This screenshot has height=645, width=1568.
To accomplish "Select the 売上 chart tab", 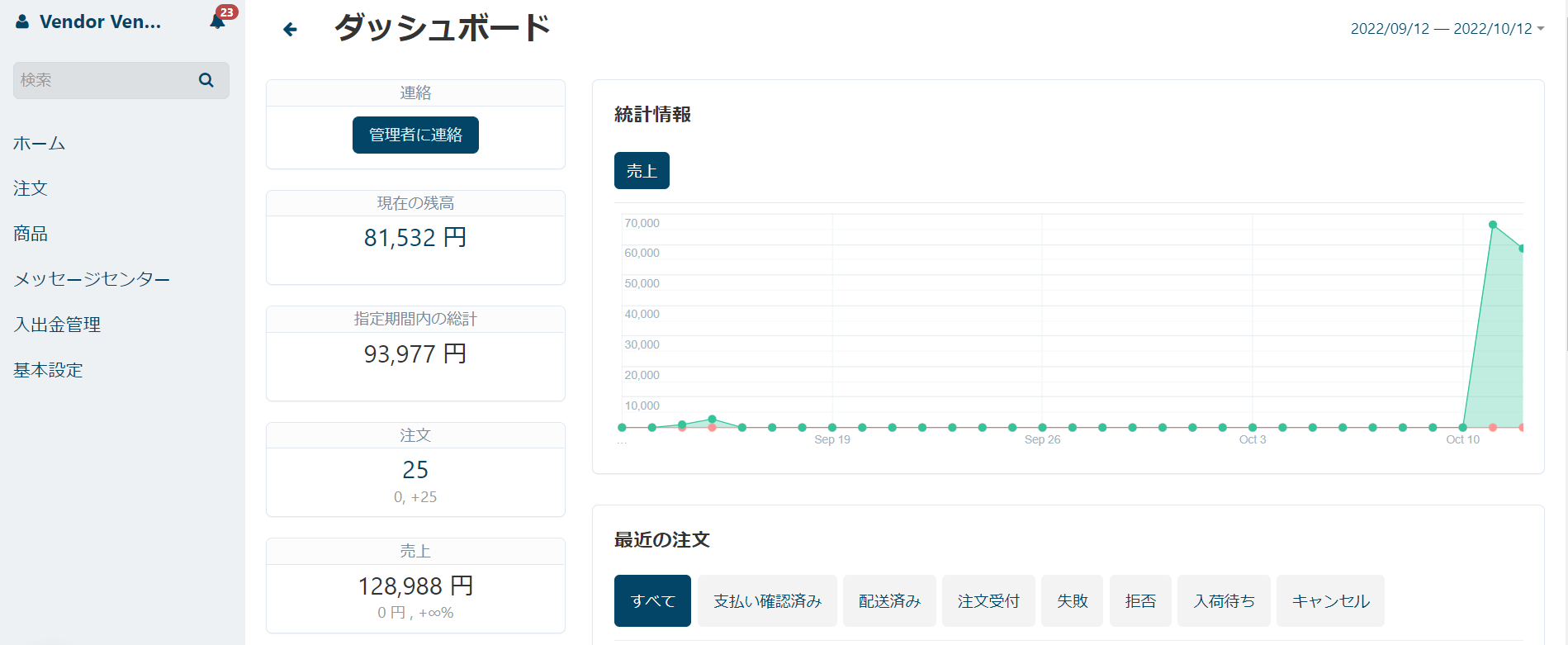I will pos(642,171).
